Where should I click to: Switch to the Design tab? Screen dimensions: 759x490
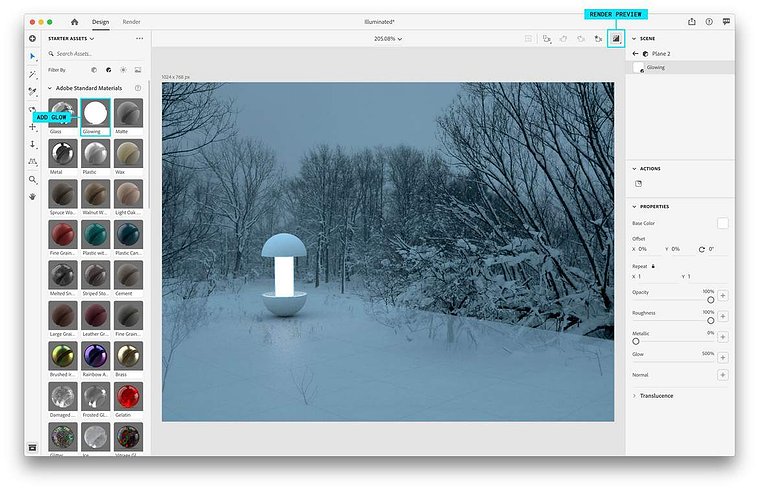tap(100, 22)
